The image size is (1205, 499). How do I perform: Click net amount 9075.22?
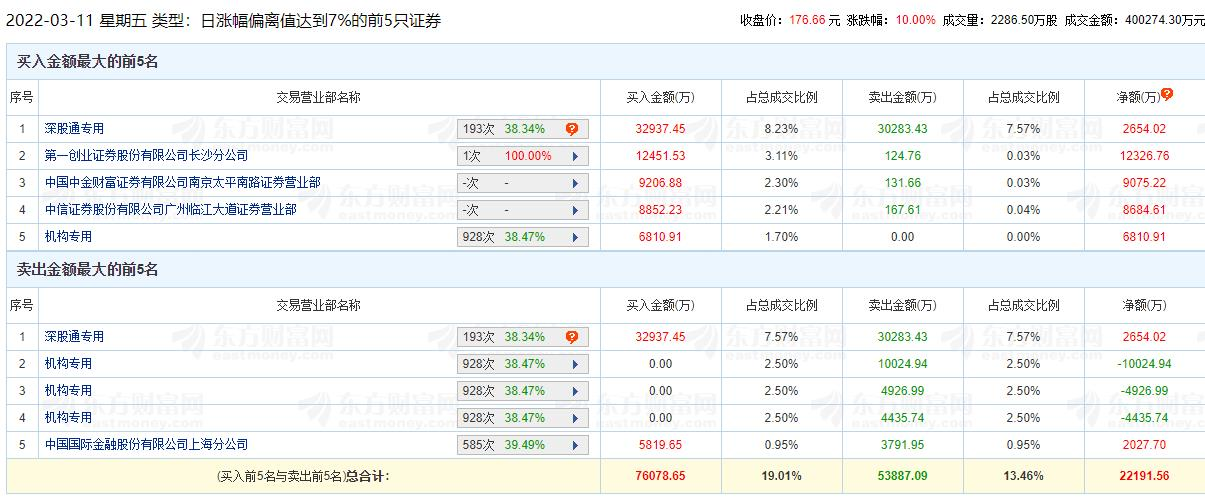click(x=1145, y=183)
